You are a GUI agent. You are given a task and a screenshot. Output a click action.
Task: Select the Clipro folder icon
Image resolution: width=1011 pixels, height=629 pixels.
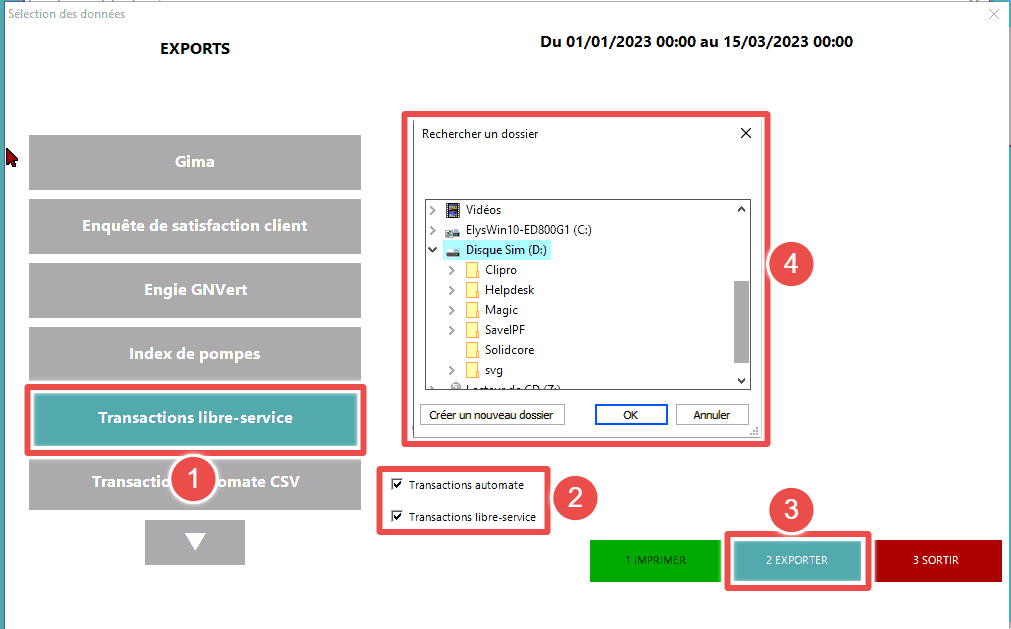point(473,270)
